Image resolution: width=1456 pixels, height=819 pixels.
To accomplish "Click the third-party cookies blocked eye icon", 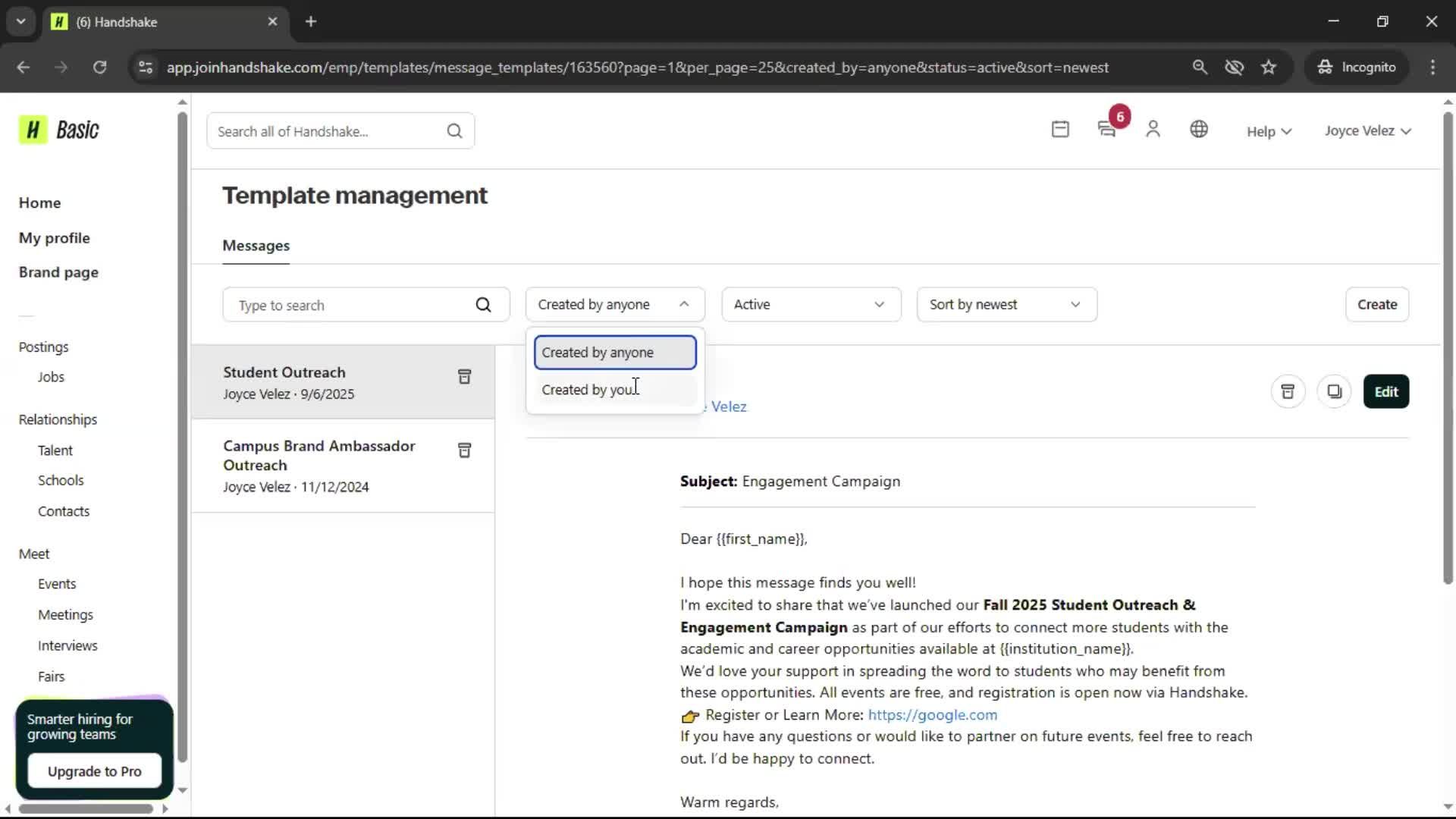I will tap(1234, 67).
